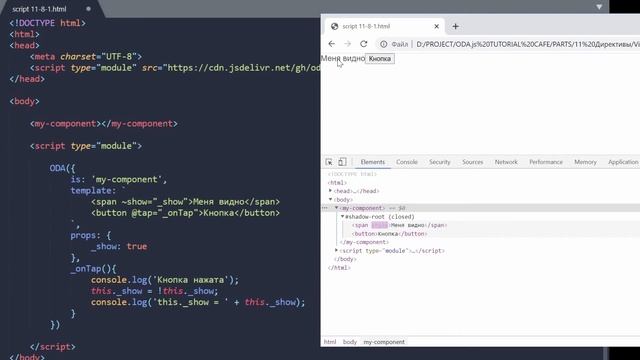Viewport: 640px width, 360px height.
Task: Toggle the DevTools device toolbar icon
Action: [x=342, y=162]
